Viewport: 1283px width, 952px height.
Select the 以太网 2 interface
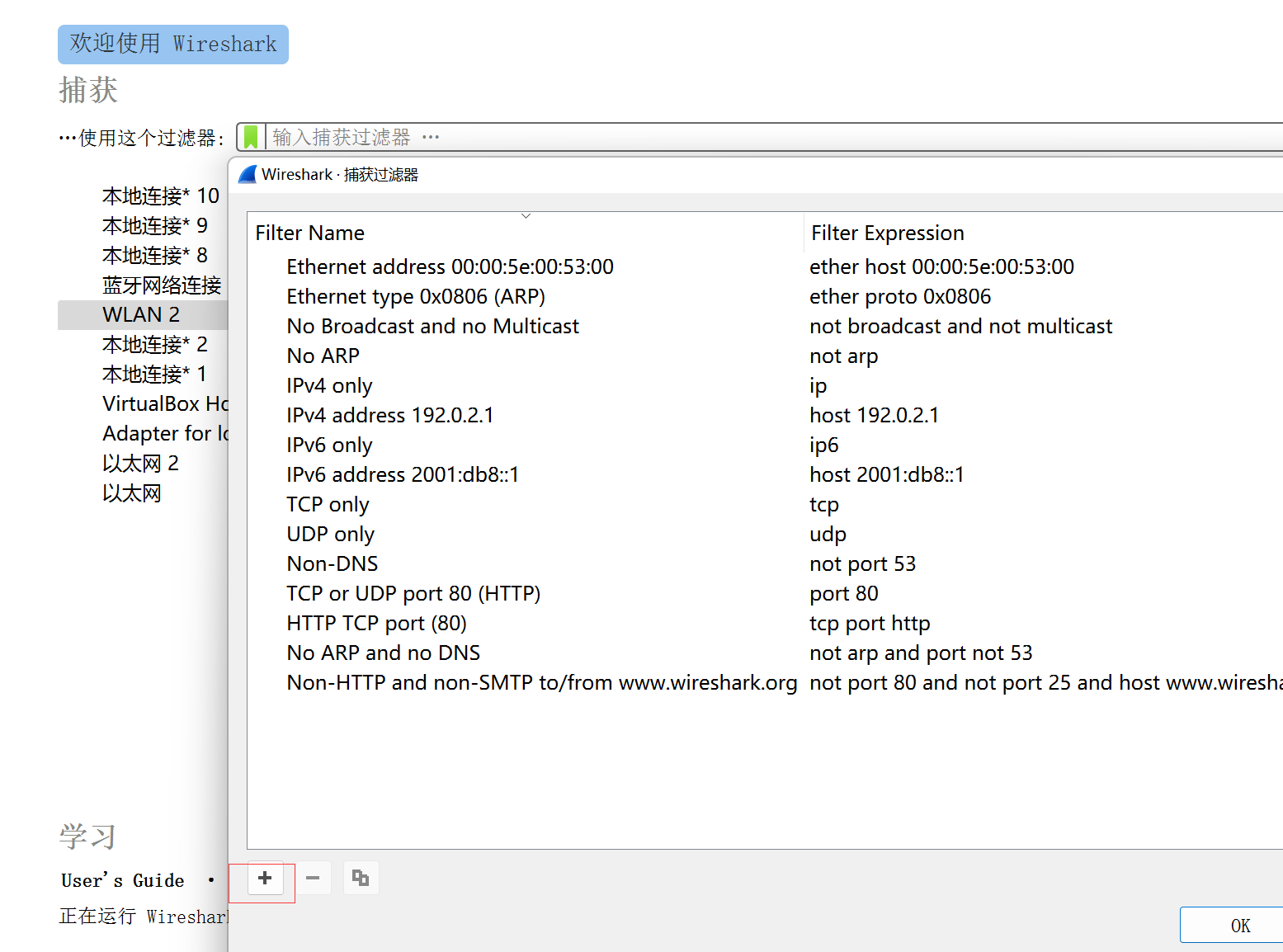(140, 463)
